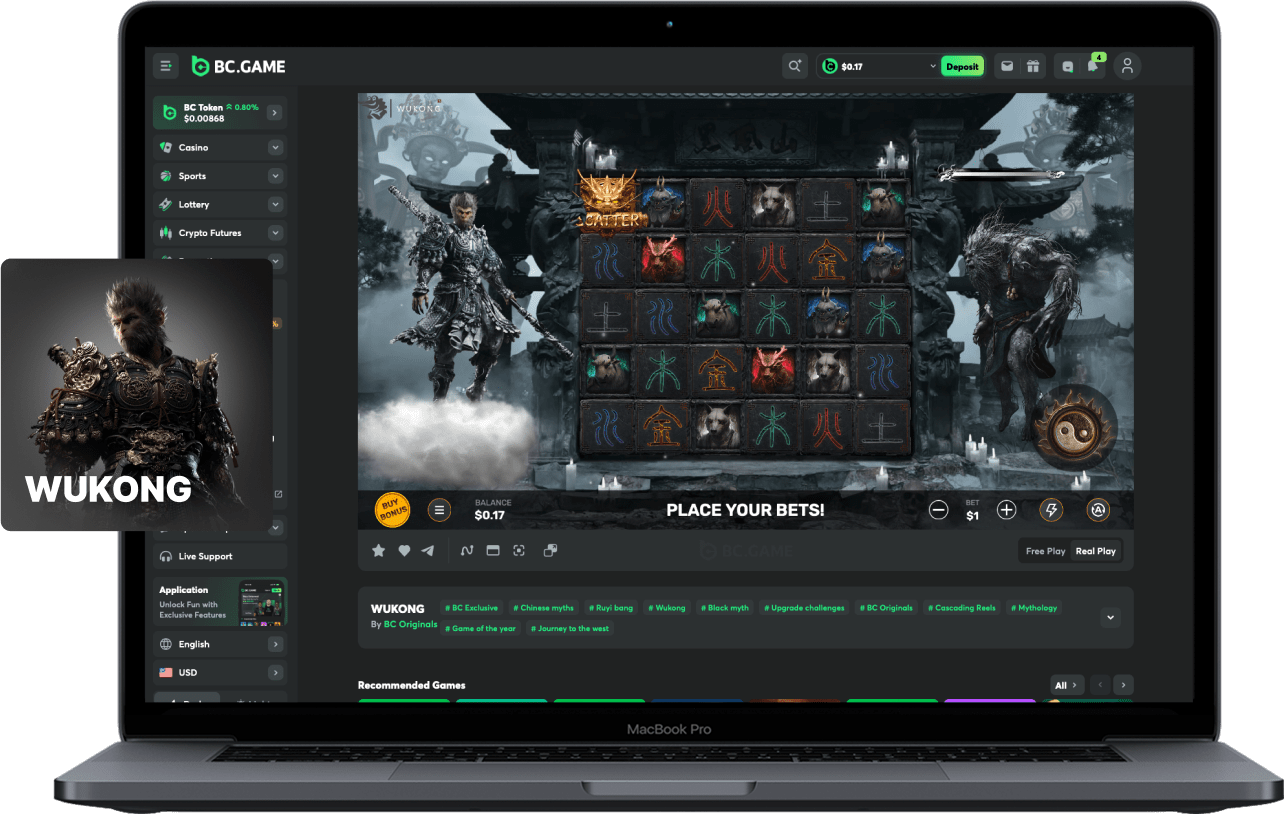Click the notification bell icon

(1094, 66)
